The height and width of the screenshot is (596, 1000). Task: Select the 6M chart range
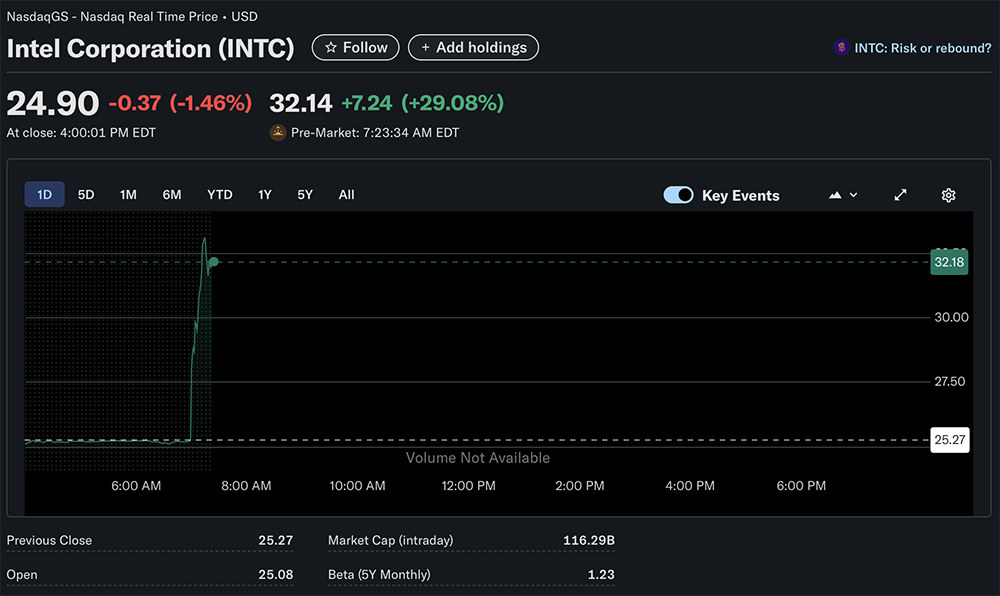click(172, 195)
